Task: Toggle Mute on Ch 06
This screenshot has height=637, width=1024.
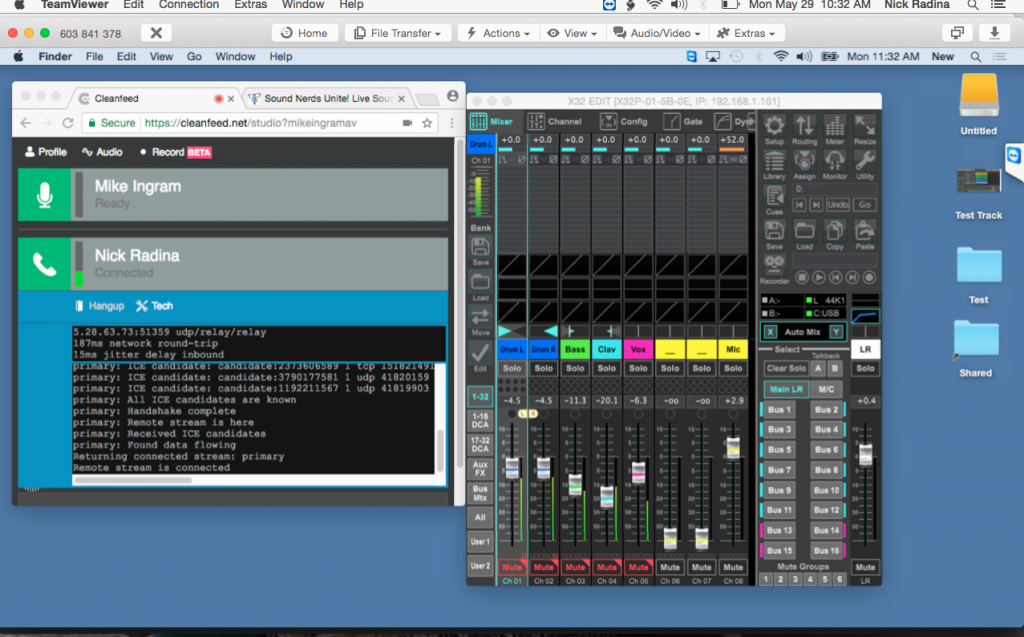Action: pyautogui.click(x=670, y=567)
